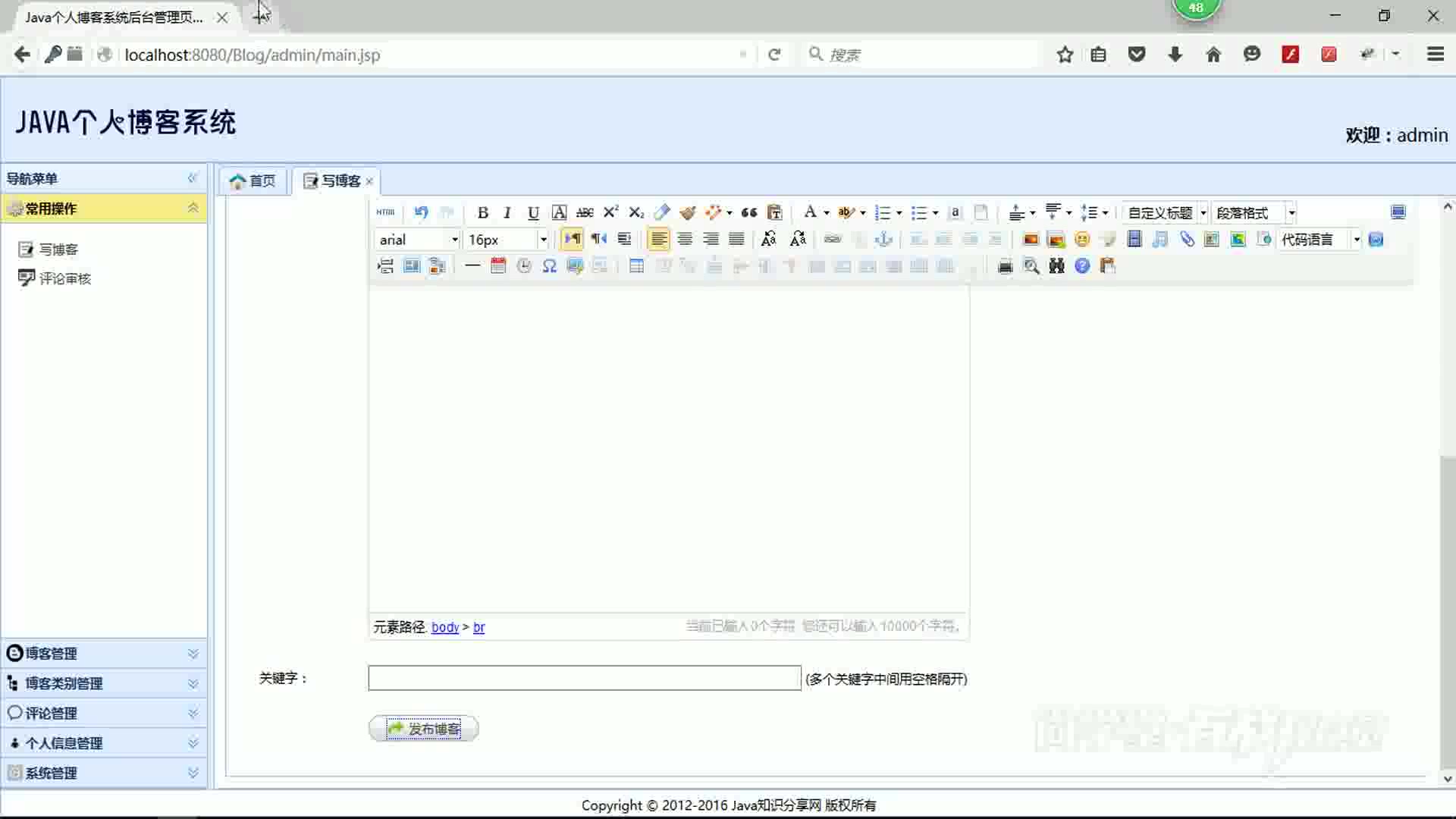Justify the text
This screenshot has width=1456, height=819.
click(736, 240)
